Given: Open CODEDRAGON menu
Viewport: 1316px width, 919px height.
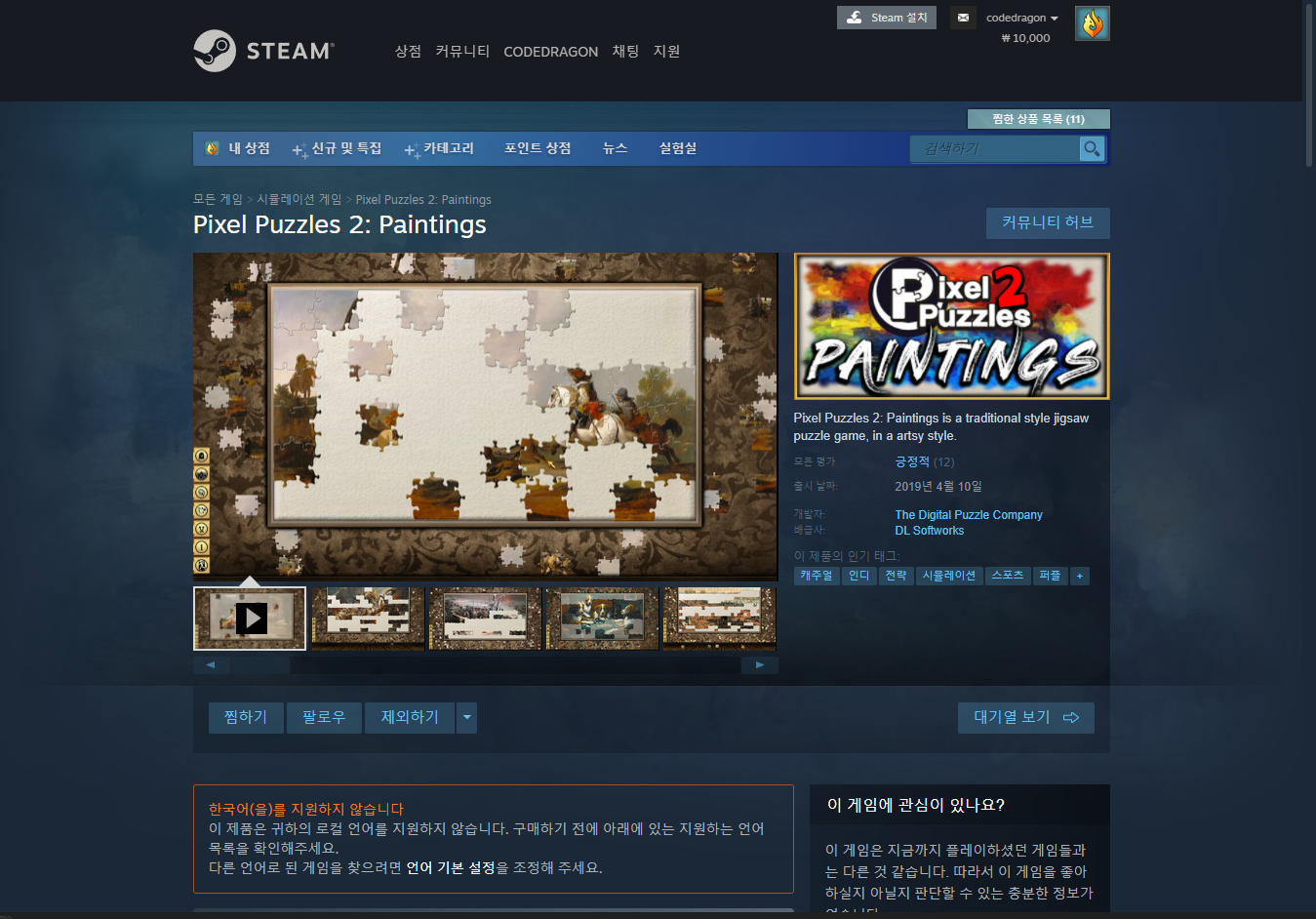Looking at the screenshot, I should (550, 52).
